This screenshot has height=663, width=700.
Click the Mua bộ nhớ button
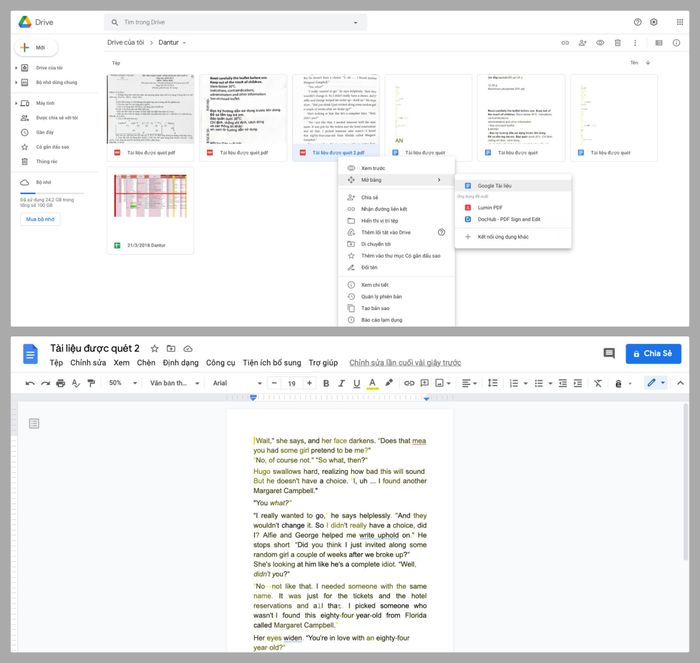coord(40,218)
